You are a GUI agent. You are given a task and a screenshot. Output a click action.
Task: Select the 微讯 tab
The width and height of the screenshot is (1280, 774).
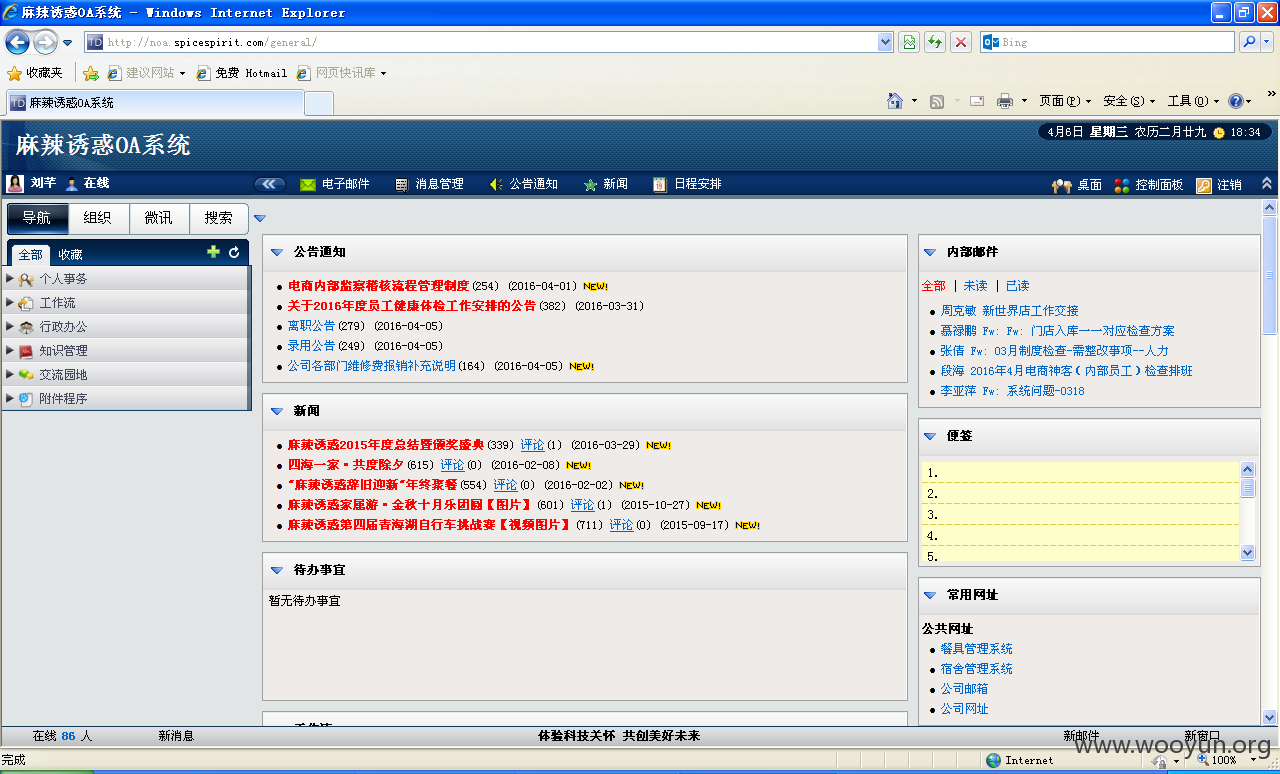coord(158,218)
